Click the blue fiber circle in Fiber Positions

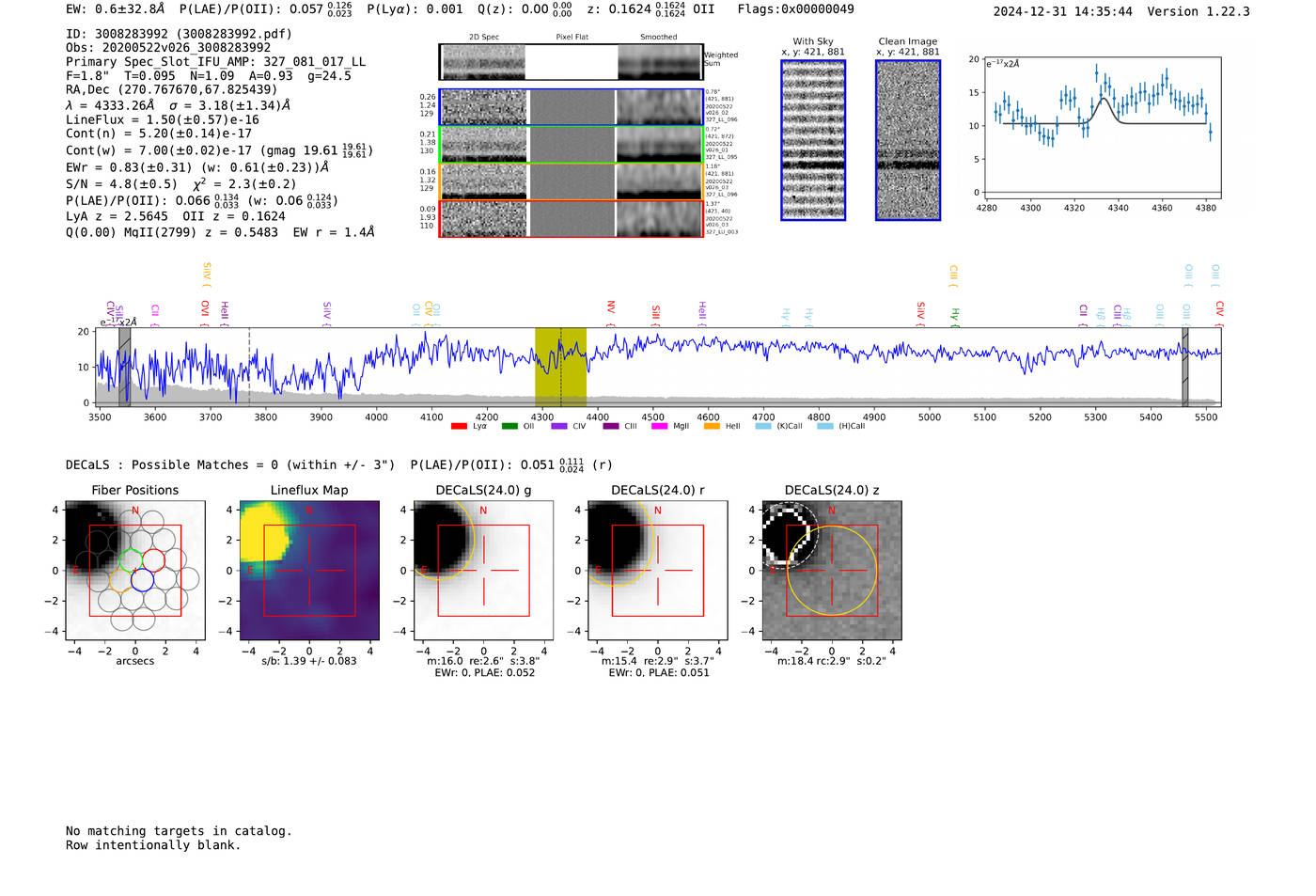click(142, 581)
